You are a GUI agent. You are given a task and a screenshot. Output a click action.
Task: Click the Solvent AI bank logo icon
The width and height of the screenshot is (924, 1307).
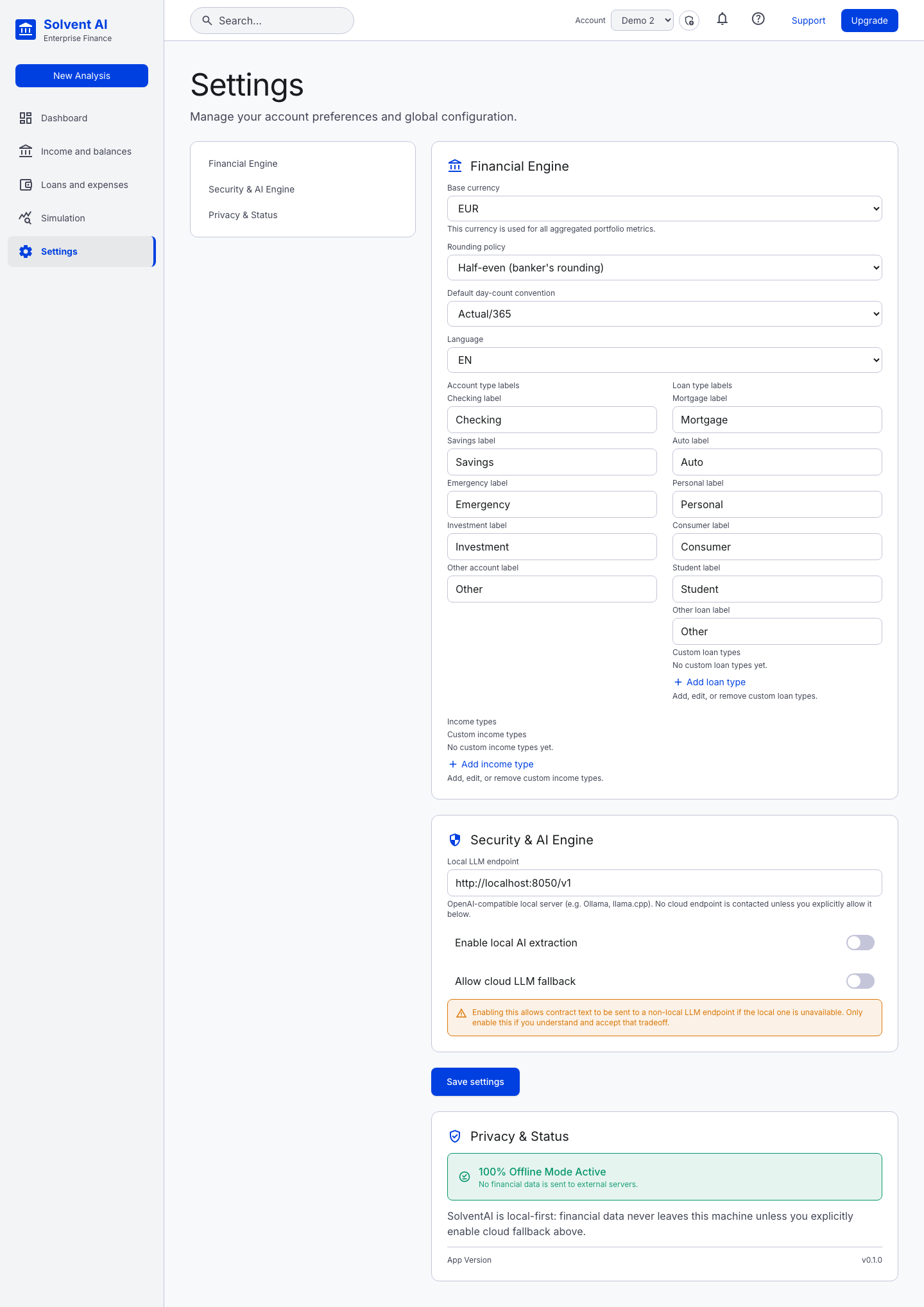pos(26,30)
